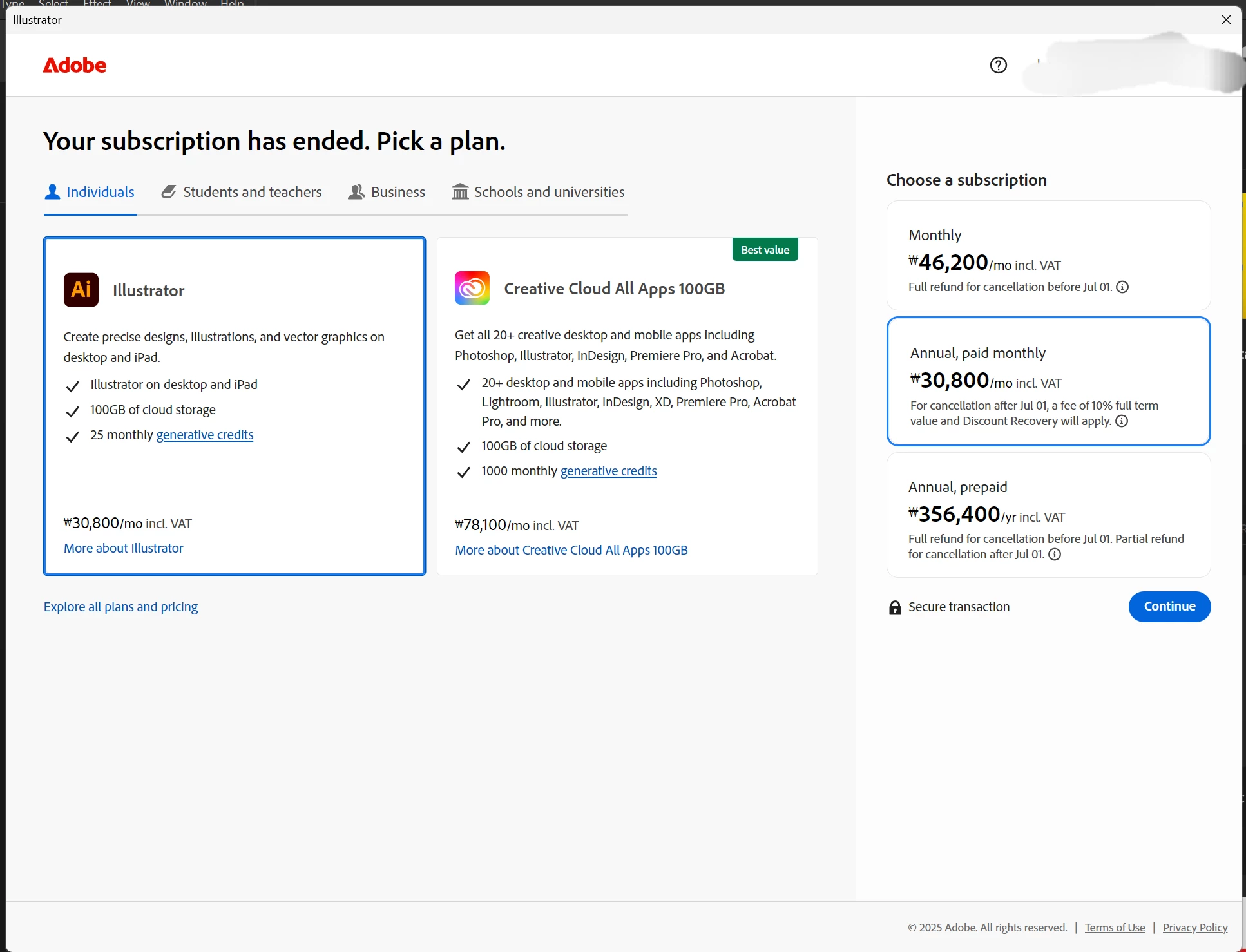Click info icon beside Monthly refund text
Image resolution: width=1246 pixels, height=952 pixels.
tap(1122, 287)
